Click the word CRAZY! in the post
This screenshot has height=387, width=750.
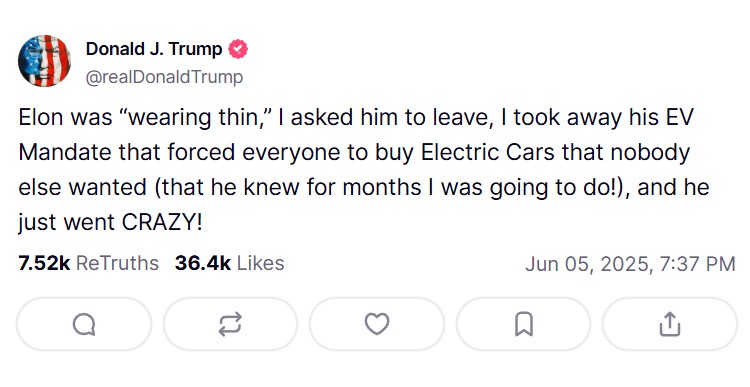click(162, 222)
